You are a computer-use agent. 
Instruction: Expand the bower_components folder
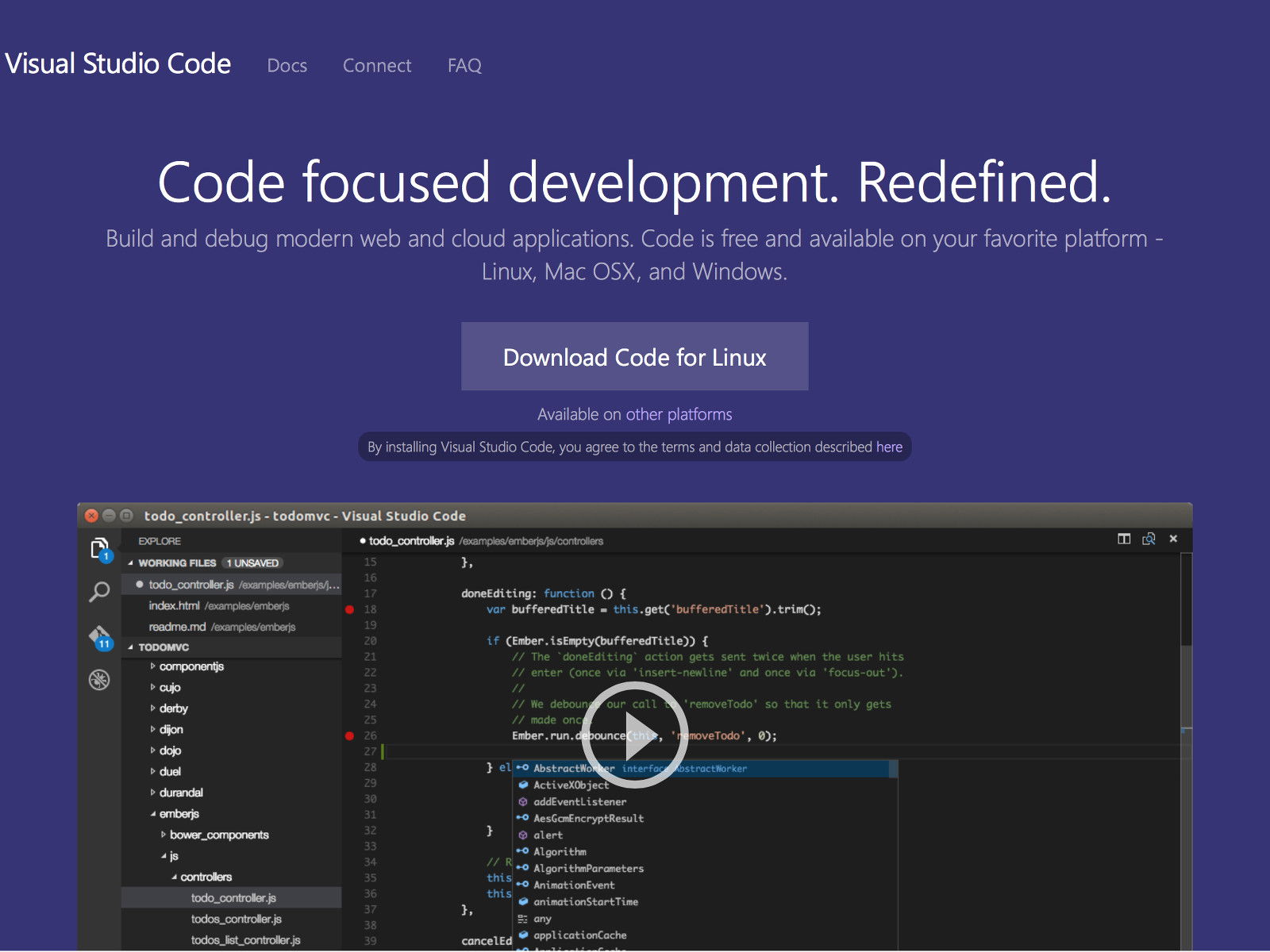click(163, 835)
